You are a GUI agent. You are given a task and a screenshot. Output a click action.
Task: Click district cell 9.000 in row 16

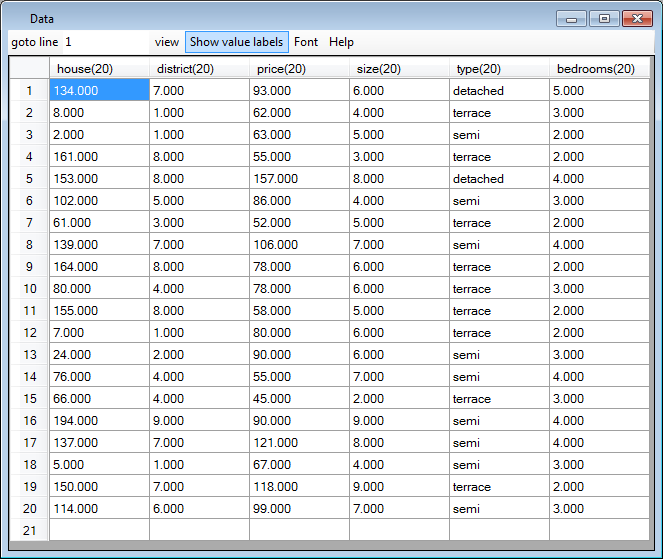[199, 420]
